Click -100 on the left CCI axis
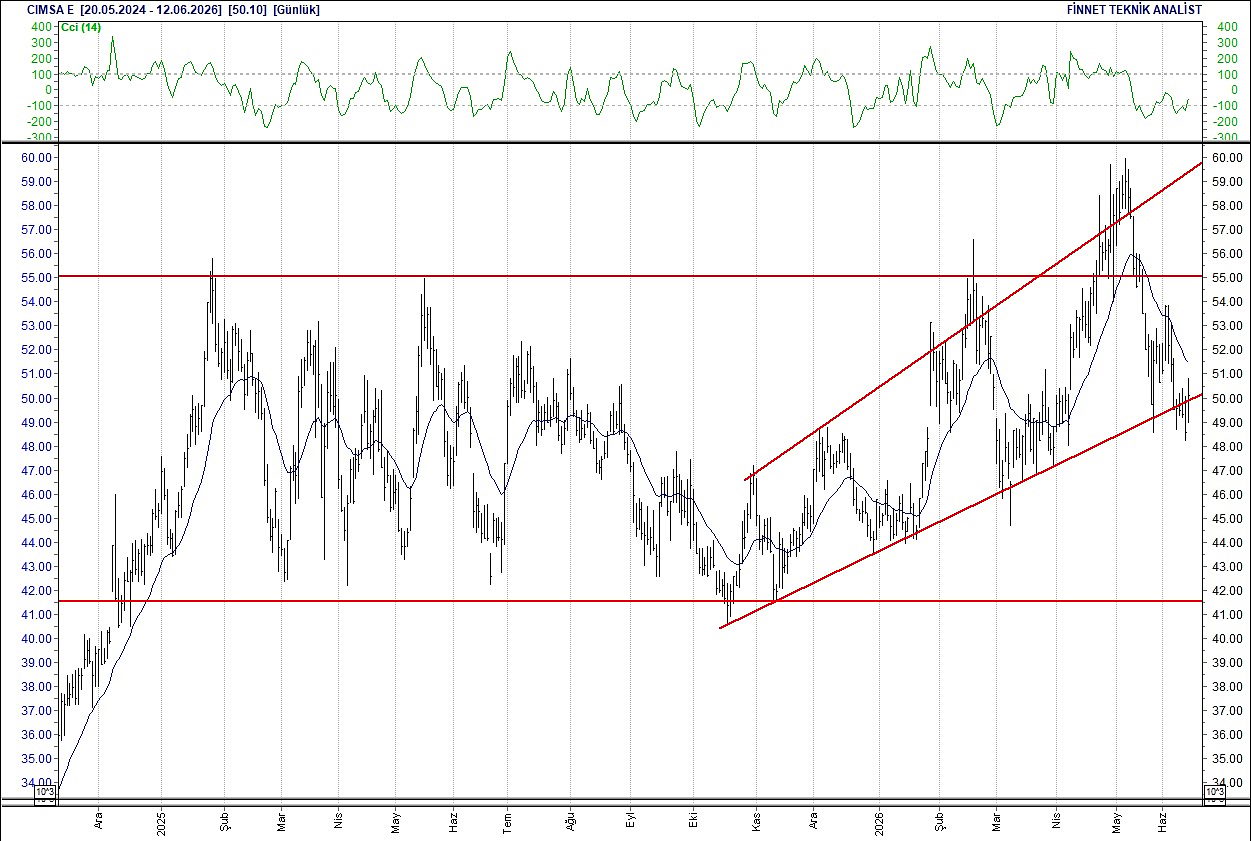The image size is (1251, 841). click(x=40, y=105)
